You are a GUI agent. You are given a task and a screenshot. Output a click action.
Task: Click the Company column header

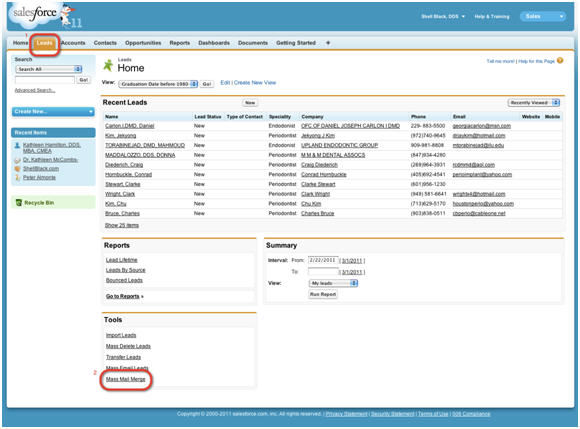[x=312, y=116]
